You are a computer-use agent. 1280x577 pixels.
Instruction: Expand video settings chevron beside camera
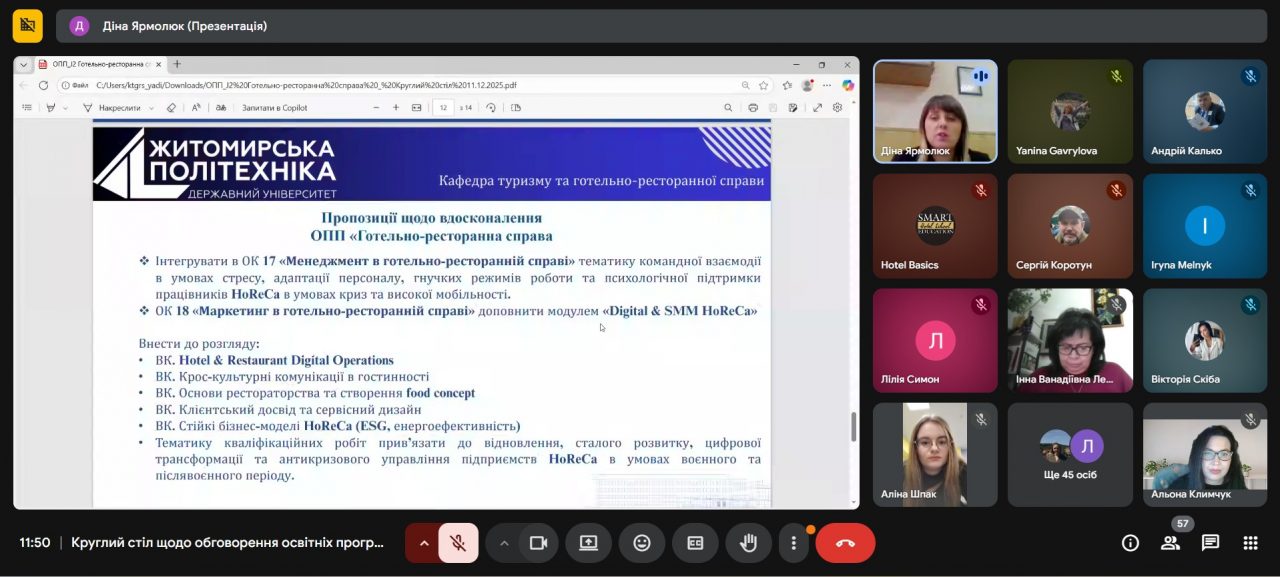[x=504, y=543]
